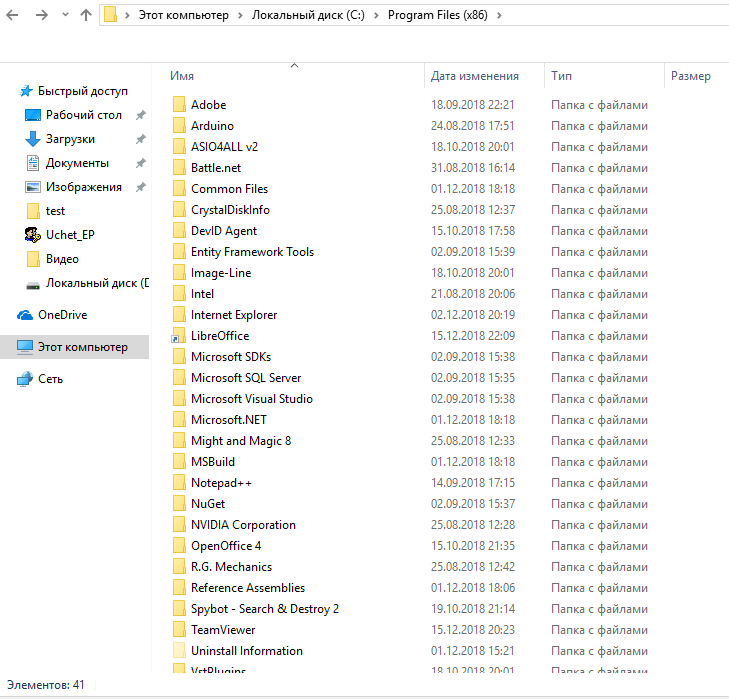
Task: Select the Intel folder icon
Action: [x=179, y=293]
